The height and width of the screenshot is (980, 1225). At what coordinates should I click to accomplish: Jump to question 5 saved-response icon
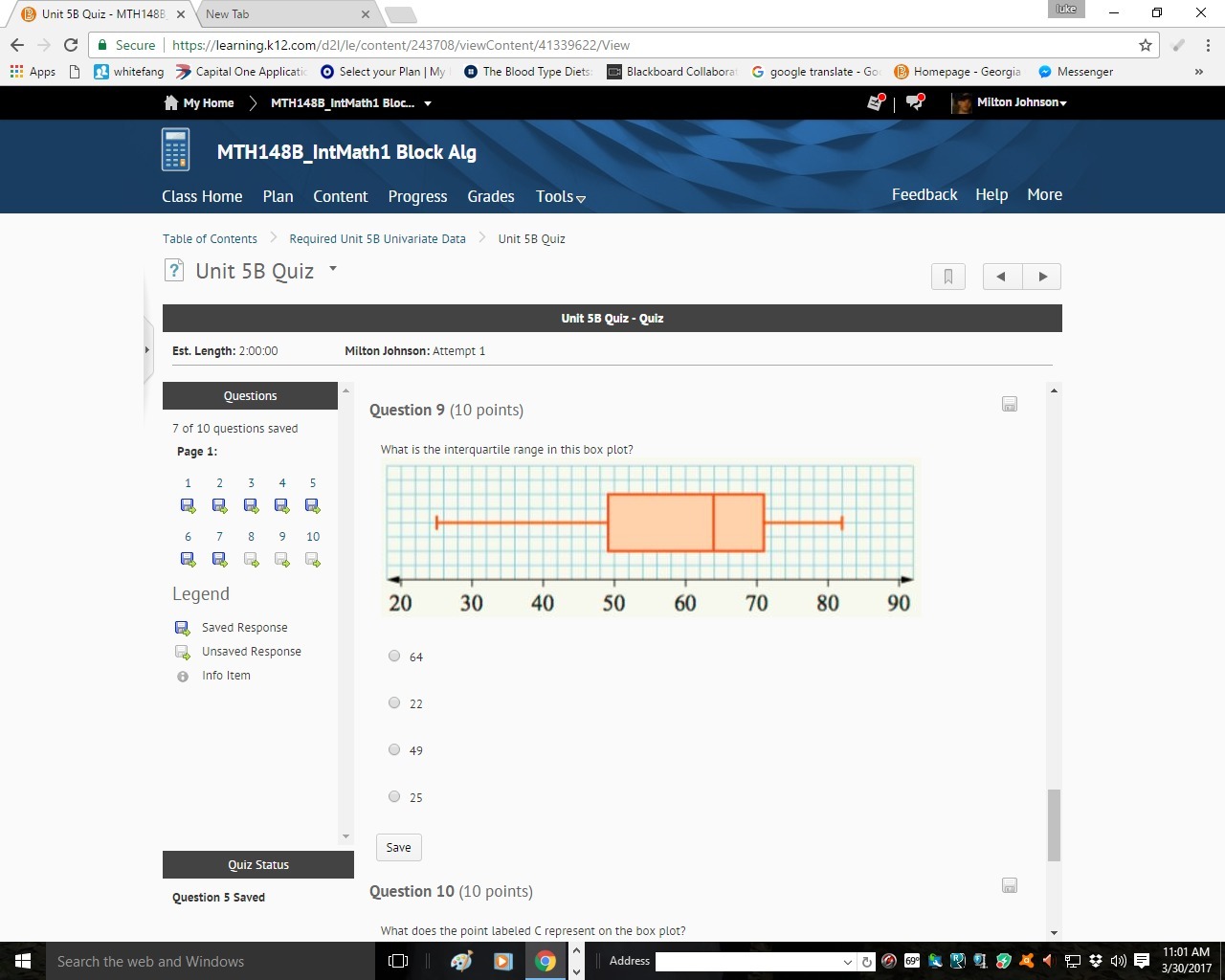(x=312, y=506)
